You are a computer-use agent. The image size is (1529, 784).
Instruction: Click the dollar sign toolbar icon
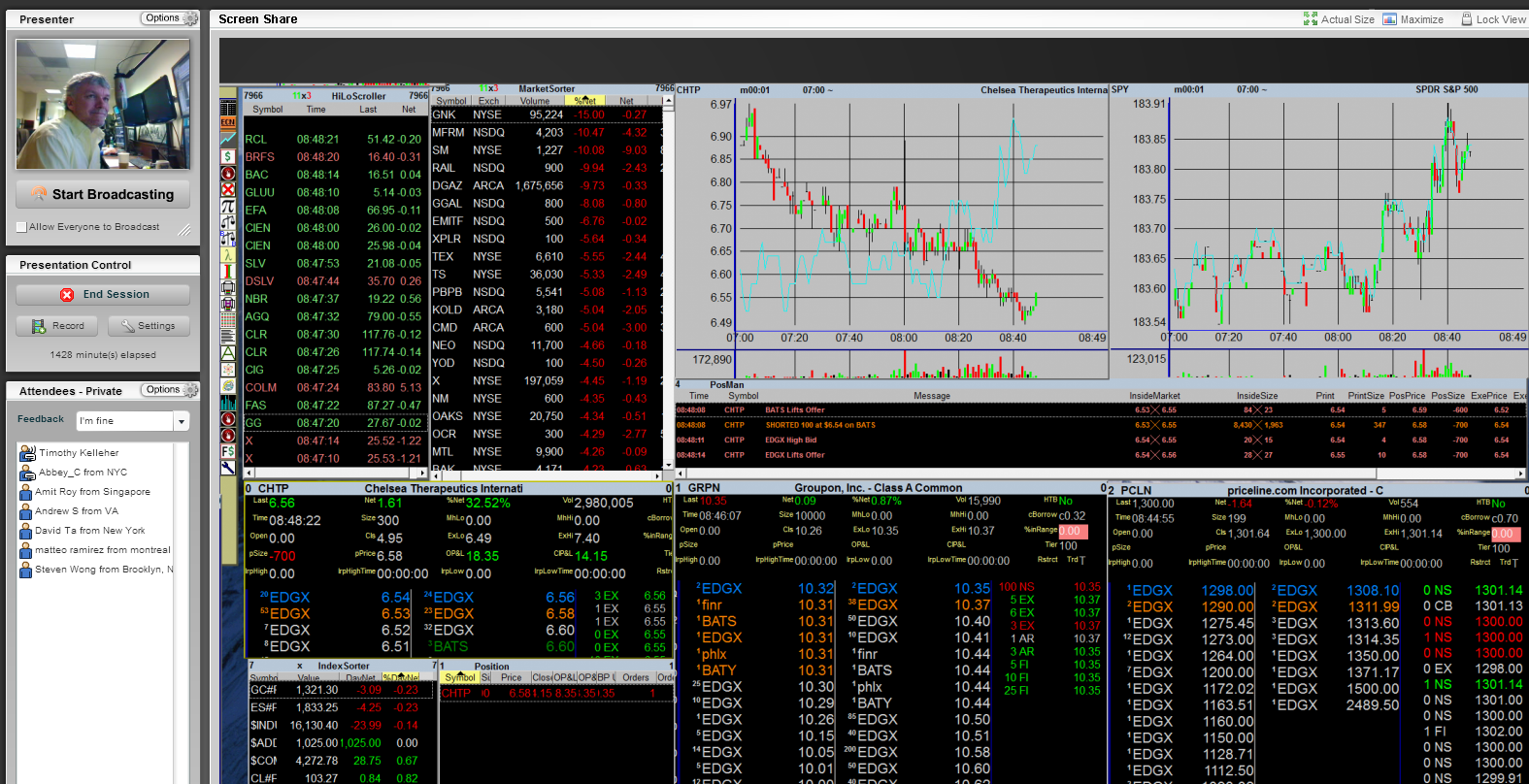pyautogui.click(x=228, y=156)
